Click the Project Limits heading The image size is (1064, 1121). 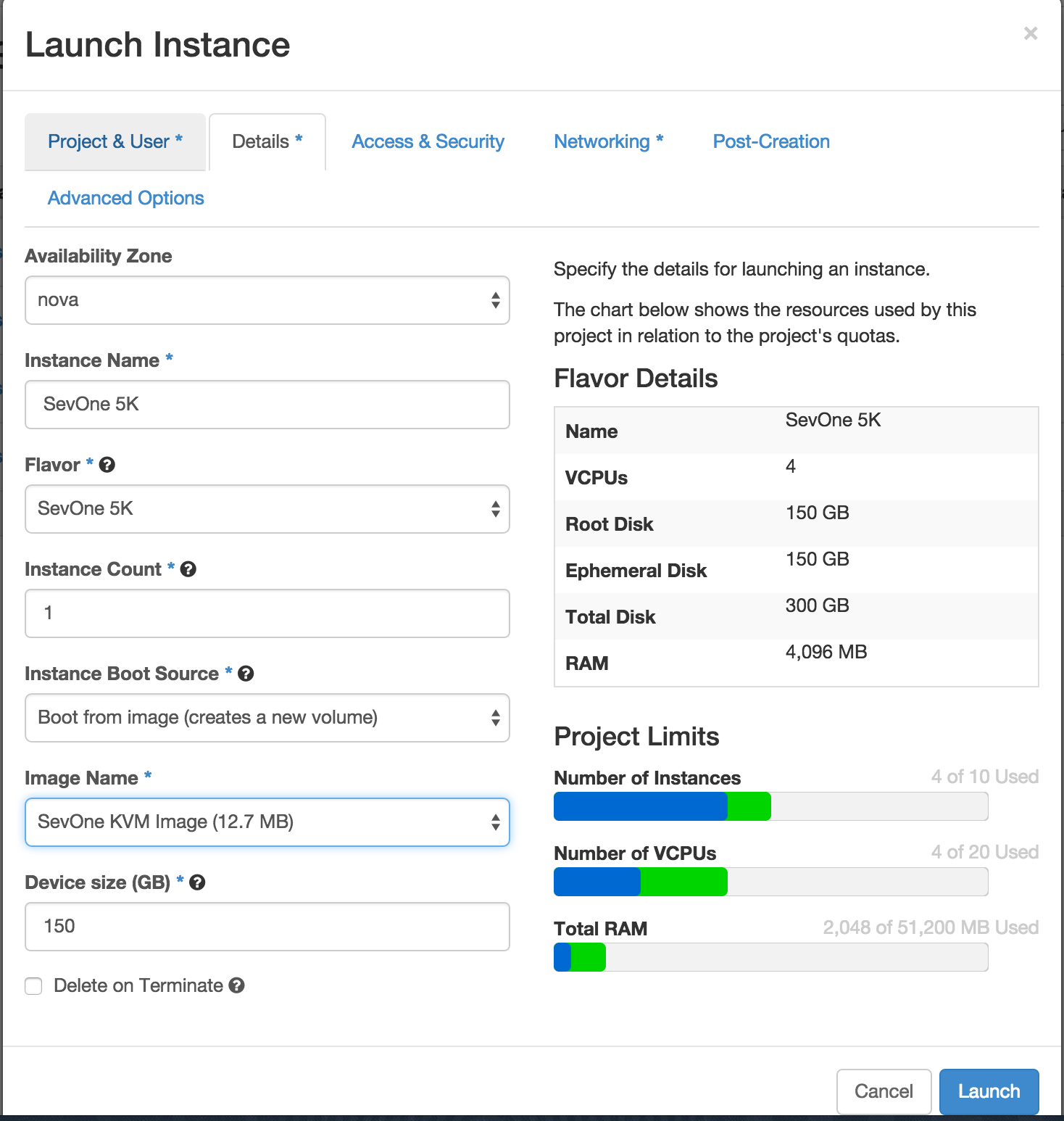pos(636,737)
